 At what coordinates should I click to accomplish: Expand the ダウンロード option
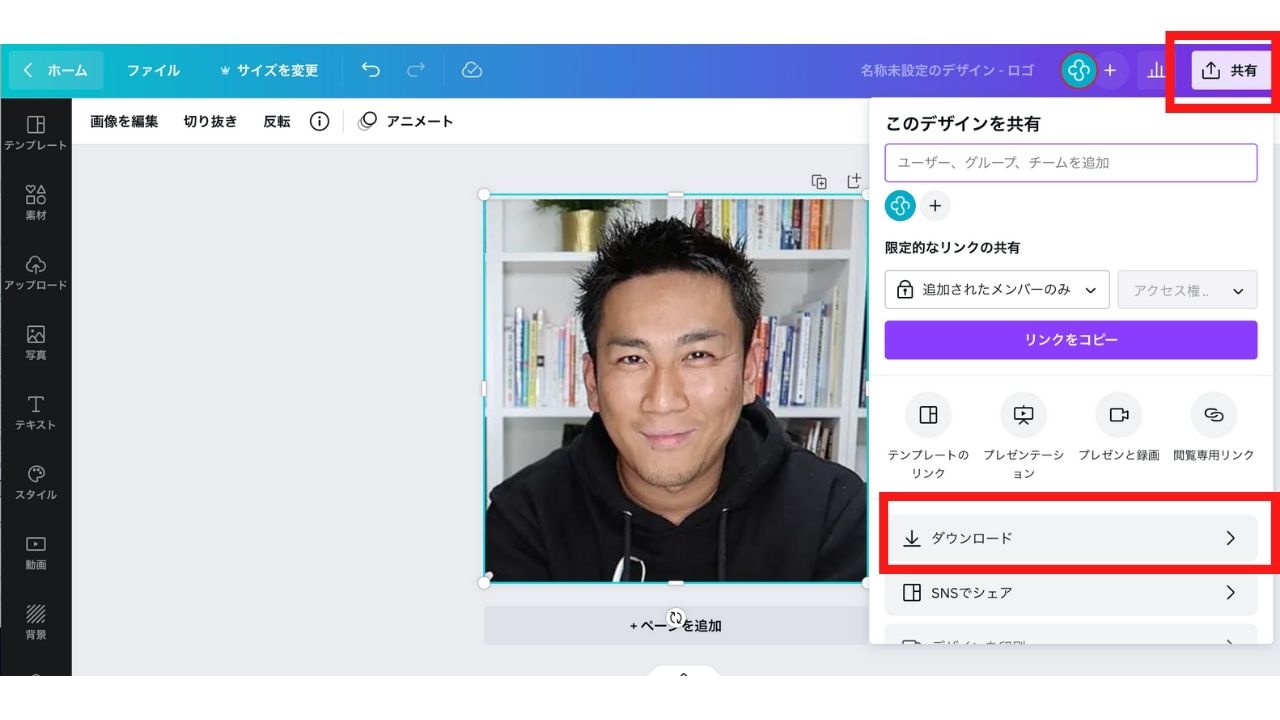[1071, 538]
